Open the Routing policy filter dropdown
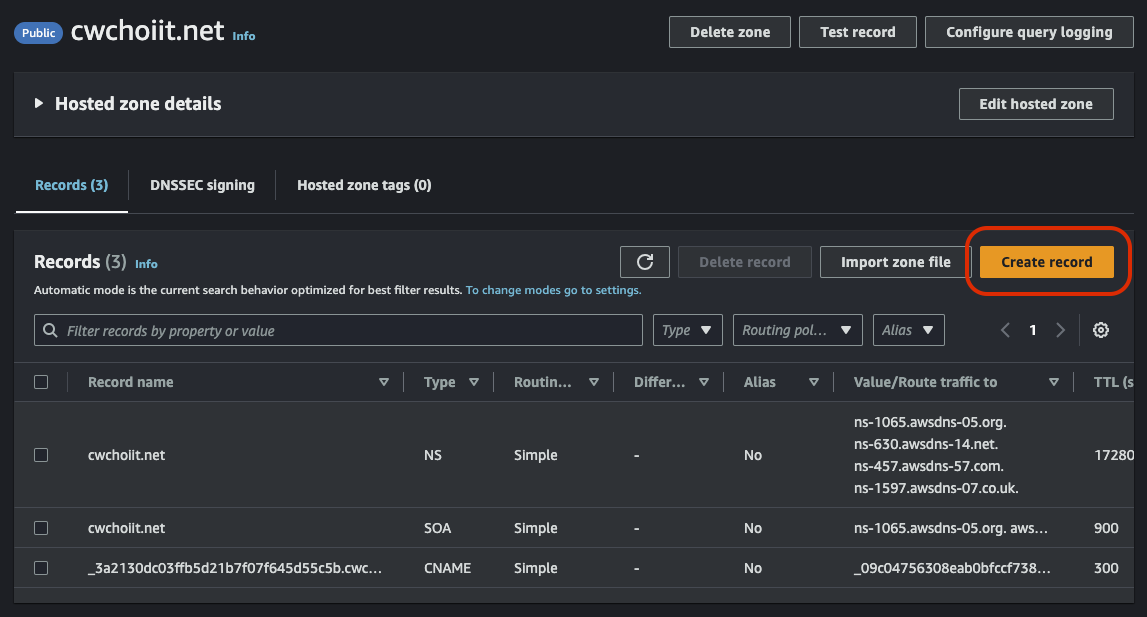 [x=797, y=330]
